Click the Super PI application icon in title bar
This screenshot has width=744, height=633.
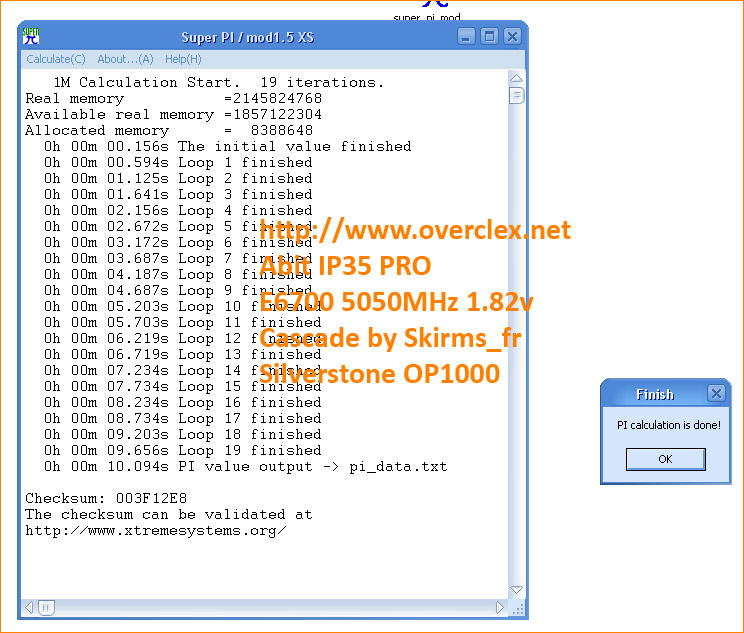click(31, 36)
